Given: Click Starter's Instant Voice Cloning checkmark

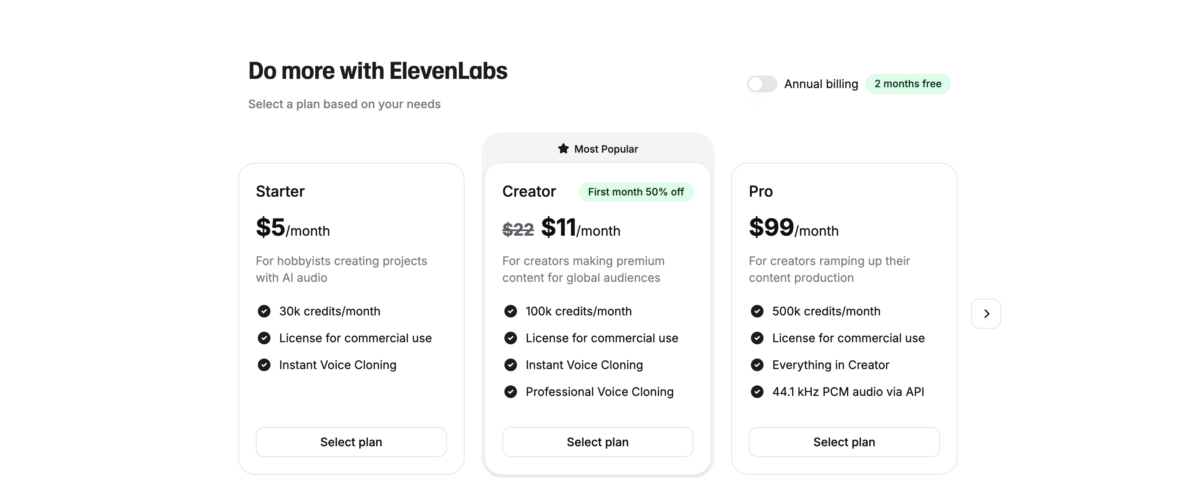Looking at the screenshot, I should (264, 365).
